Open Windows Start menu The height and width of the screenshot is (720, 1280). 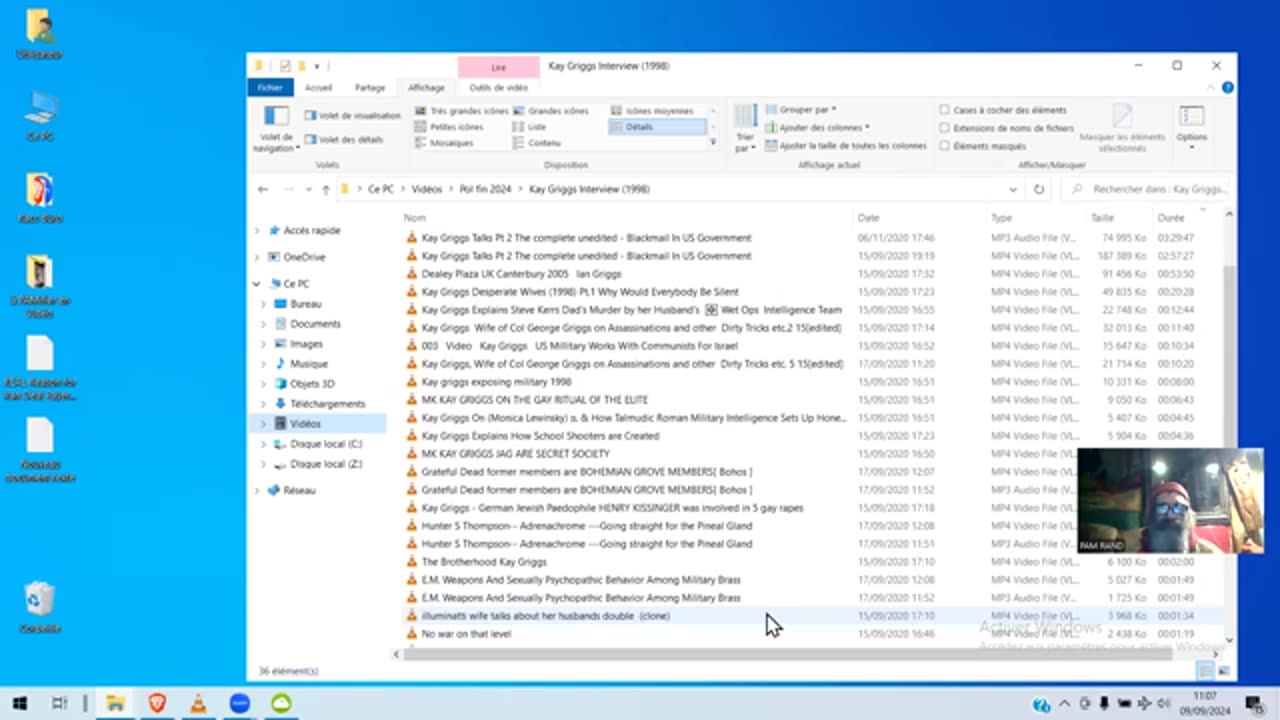click(19, 703)
